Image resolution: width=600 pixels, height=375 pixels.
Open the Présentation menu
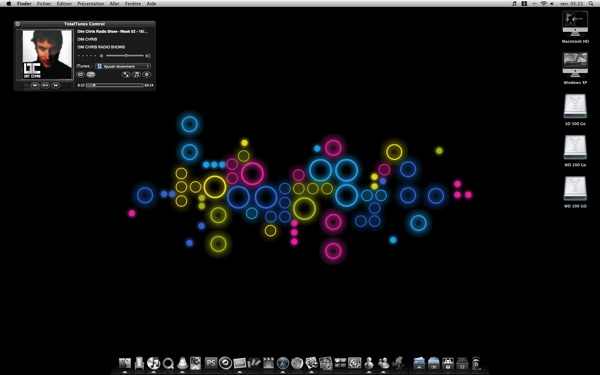point(91,3)
